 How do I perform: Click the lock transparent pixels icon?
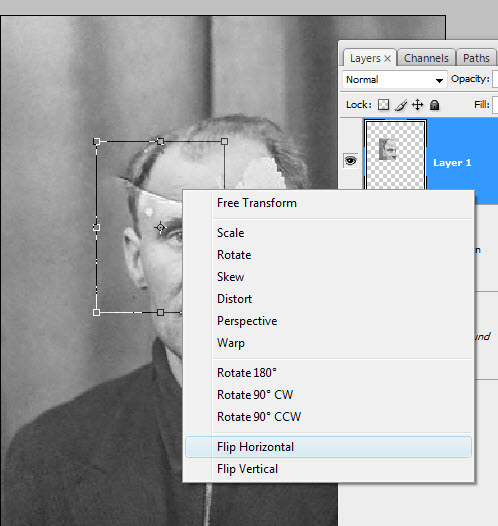[383, 105]
